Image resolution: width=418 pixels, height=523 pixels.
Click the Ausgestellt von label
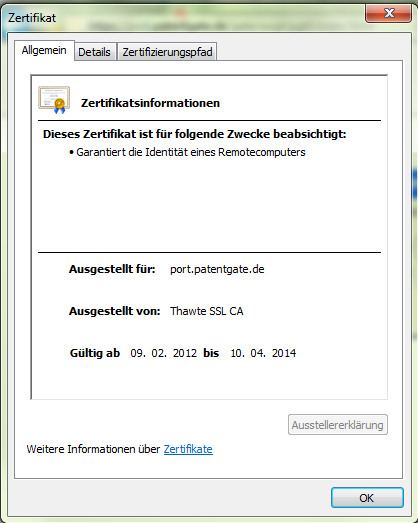tap(114, 311)
